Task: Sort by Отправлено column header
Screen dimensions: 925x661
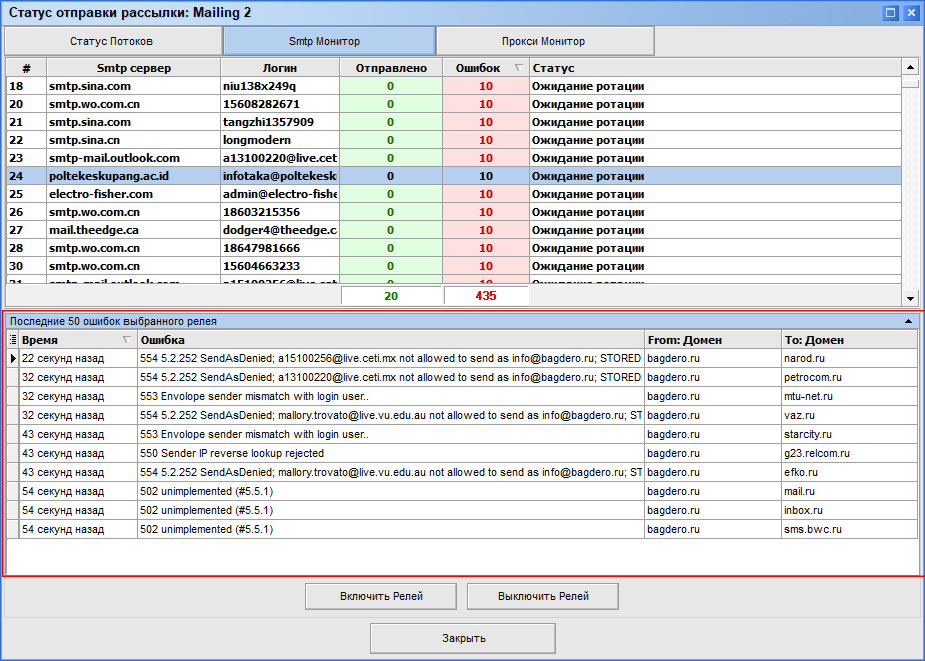Action: click(391, 67)
